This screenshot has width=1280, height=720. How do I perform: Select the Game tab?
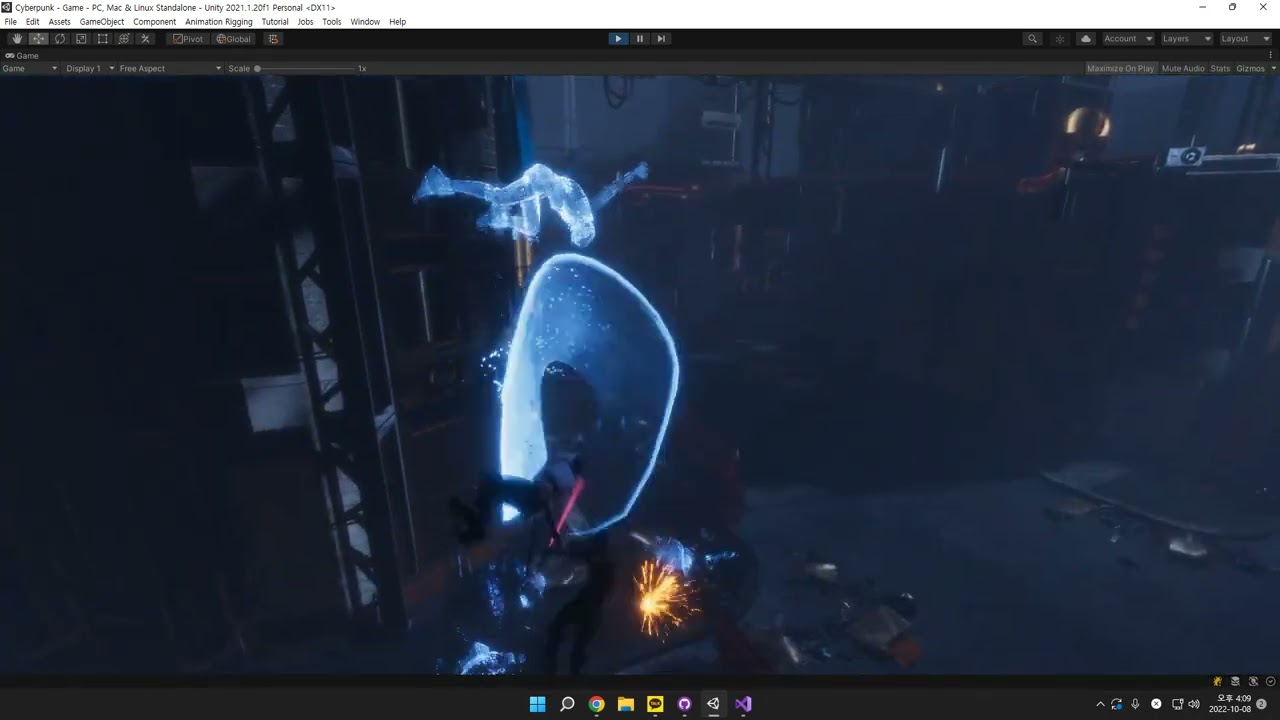22,56
